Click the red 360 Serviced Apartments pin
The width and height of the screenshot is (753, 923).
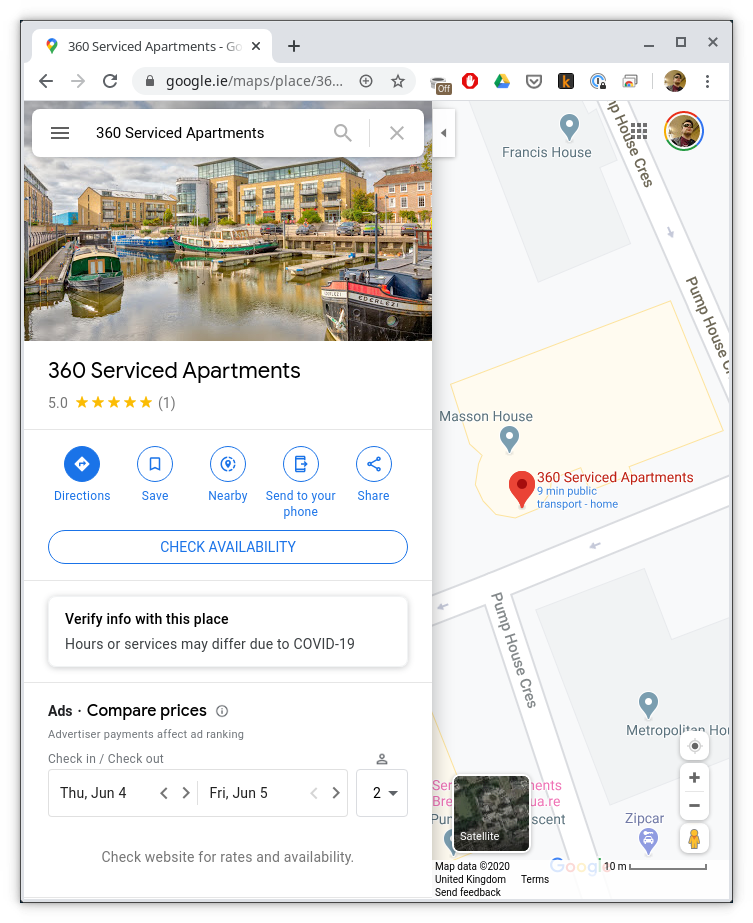pos(522,488)
